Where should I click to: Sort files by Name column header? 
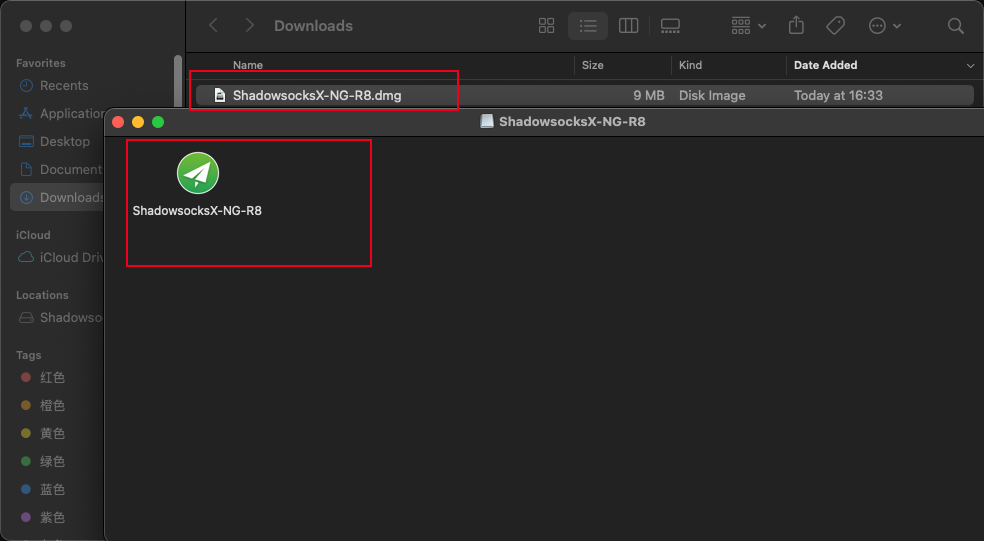click(248, 65)
